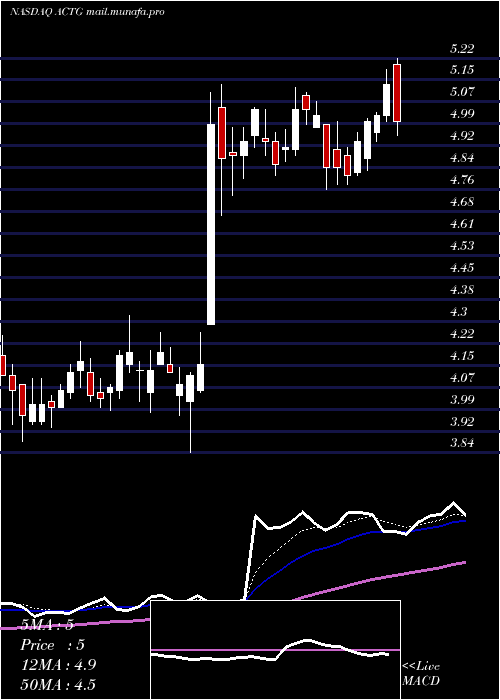Viewport: 500px width, 700px height.
Task: Click the 50MA : 4.5 legend value
Action: coord(58,685)
